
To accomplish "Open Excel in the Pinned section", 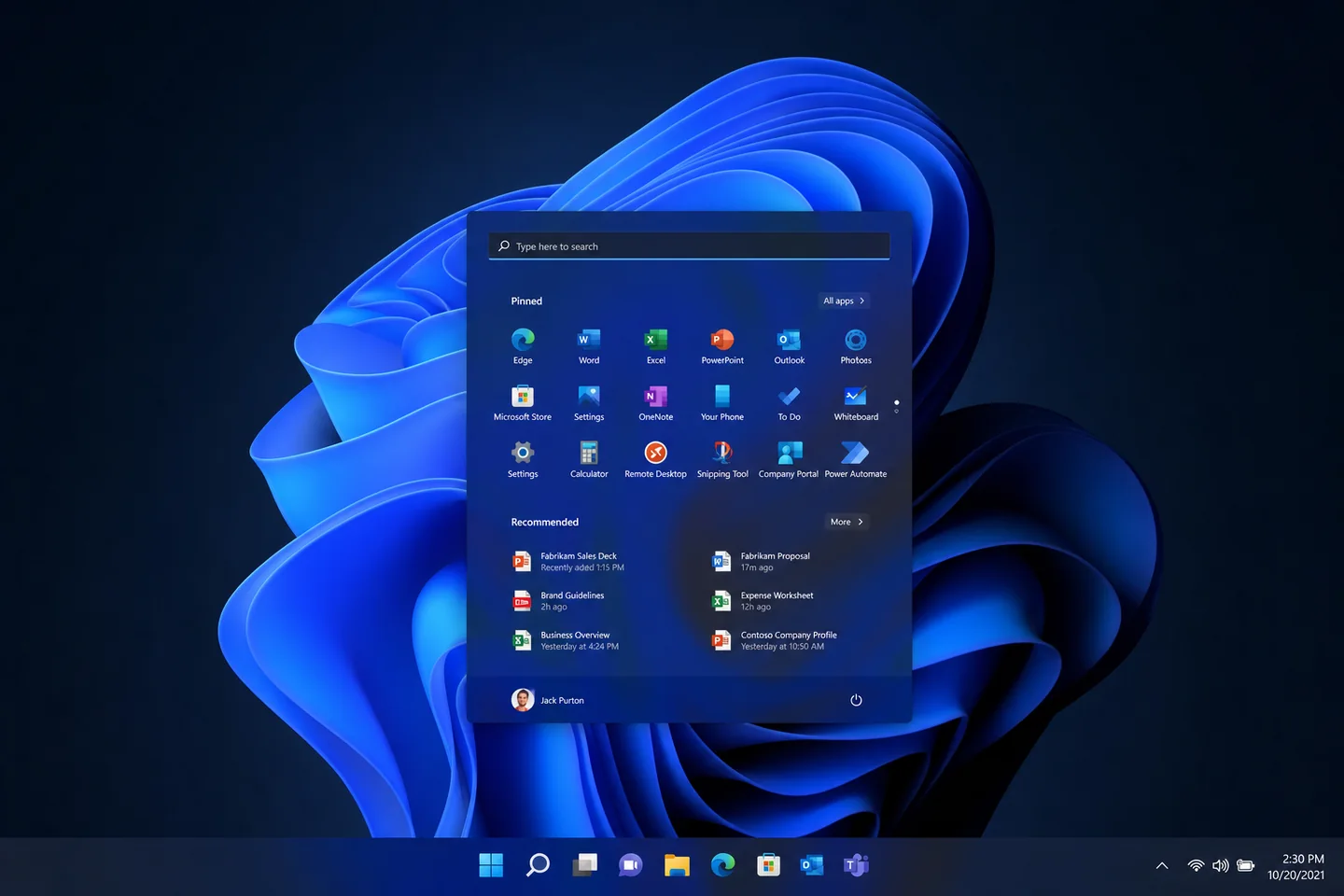I will tap(656, 346).
